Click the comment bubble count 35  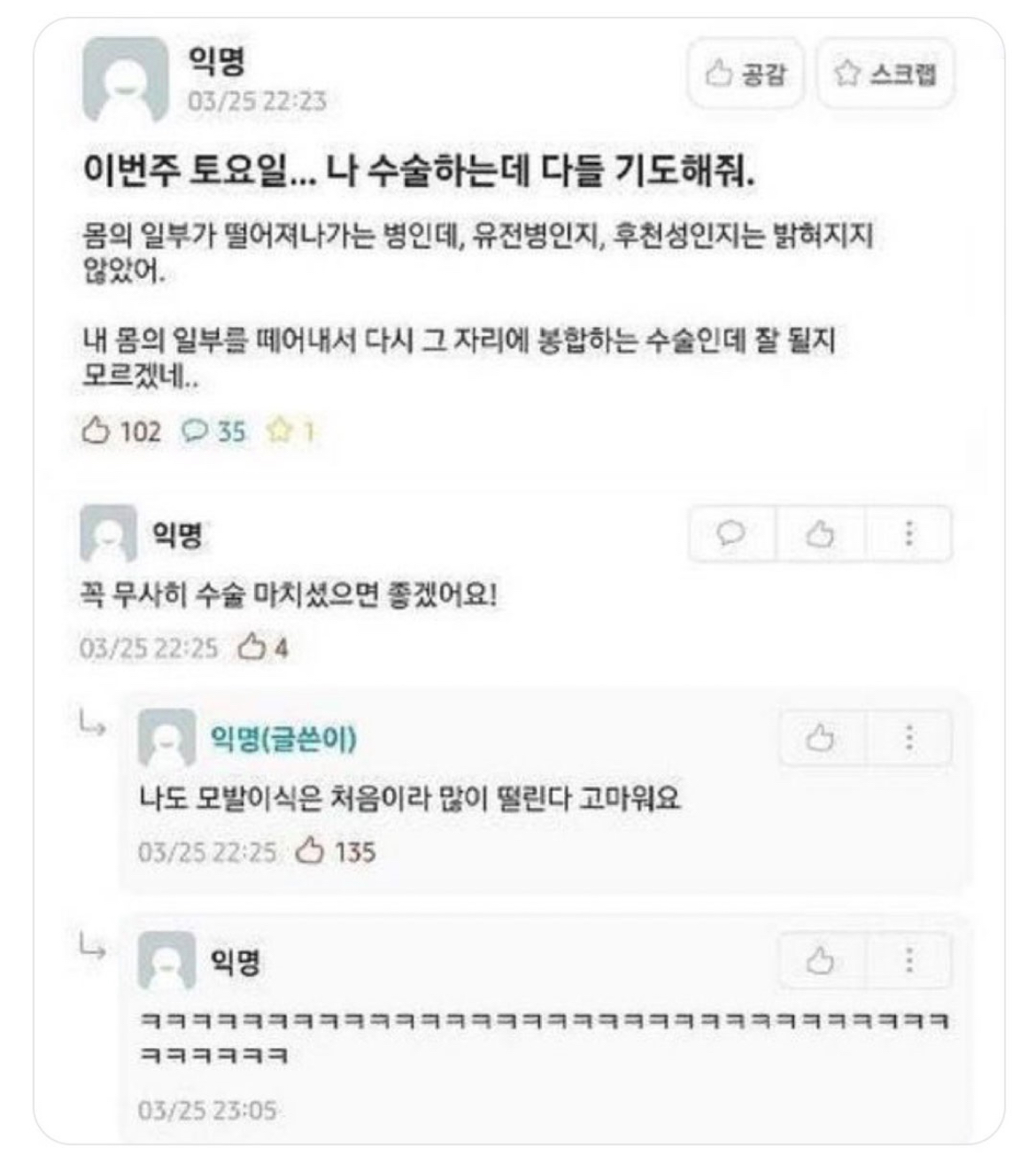pos(213,431)
